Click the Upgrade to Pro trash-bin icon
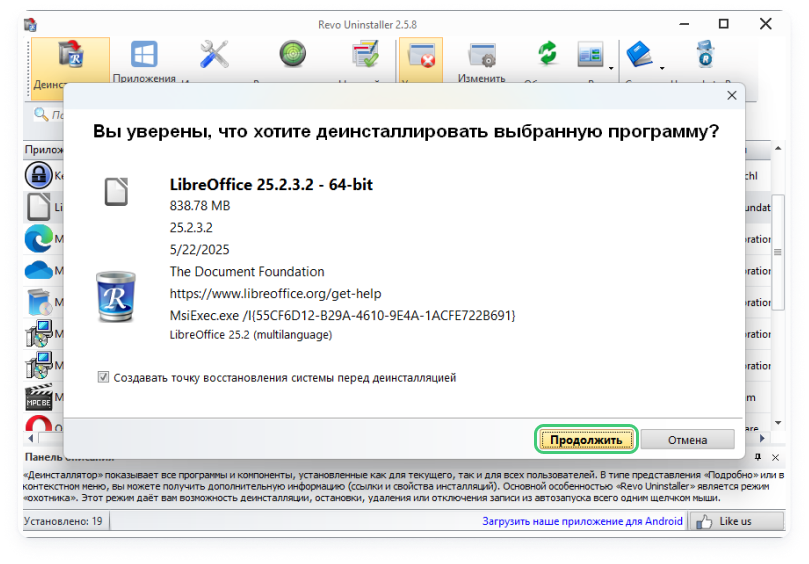The image size is (809, 564). pyautogui.click(x=705, y=54)
